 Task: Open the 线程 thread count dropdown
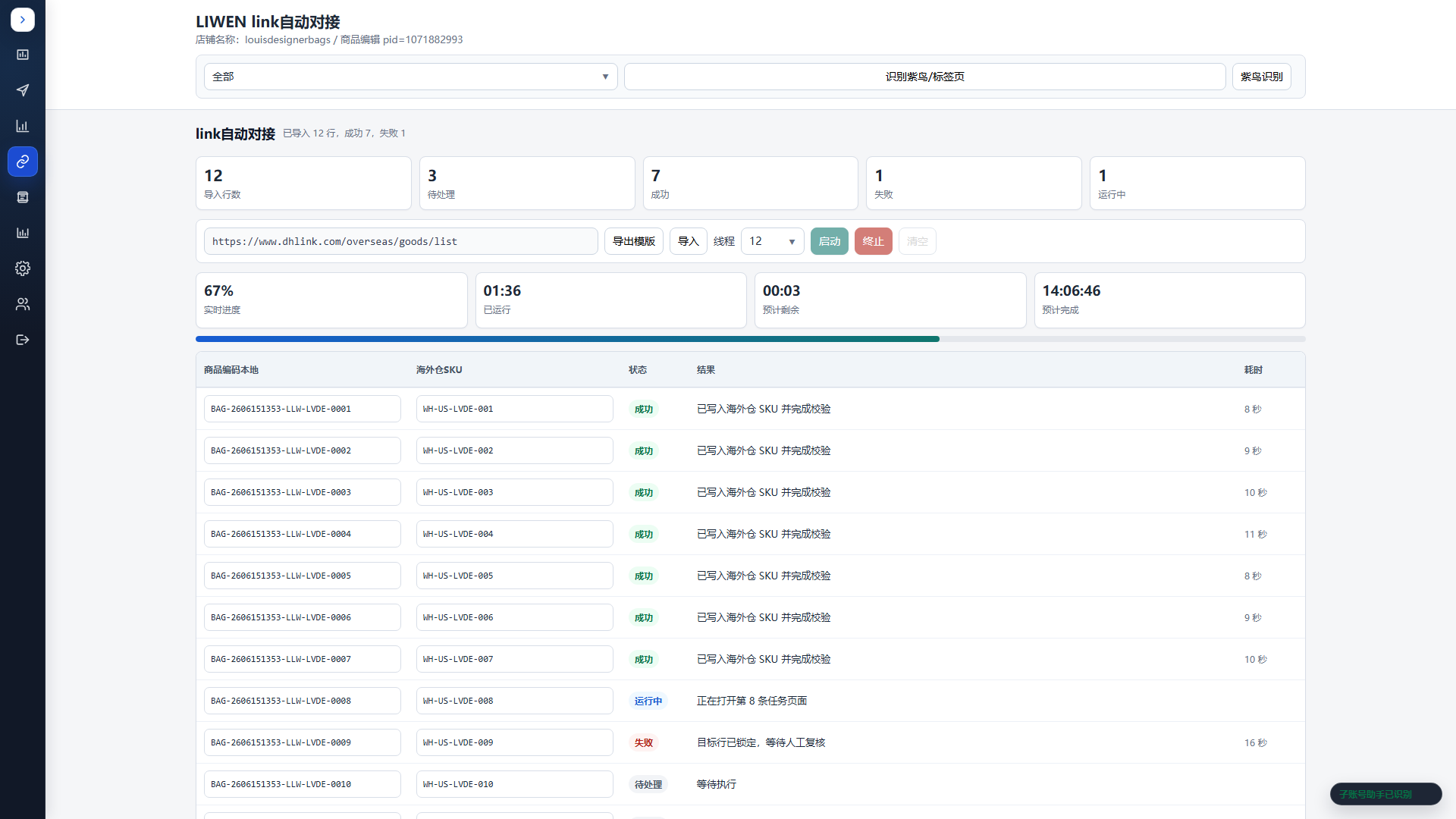pyautogui.click(x=772, y=241)
